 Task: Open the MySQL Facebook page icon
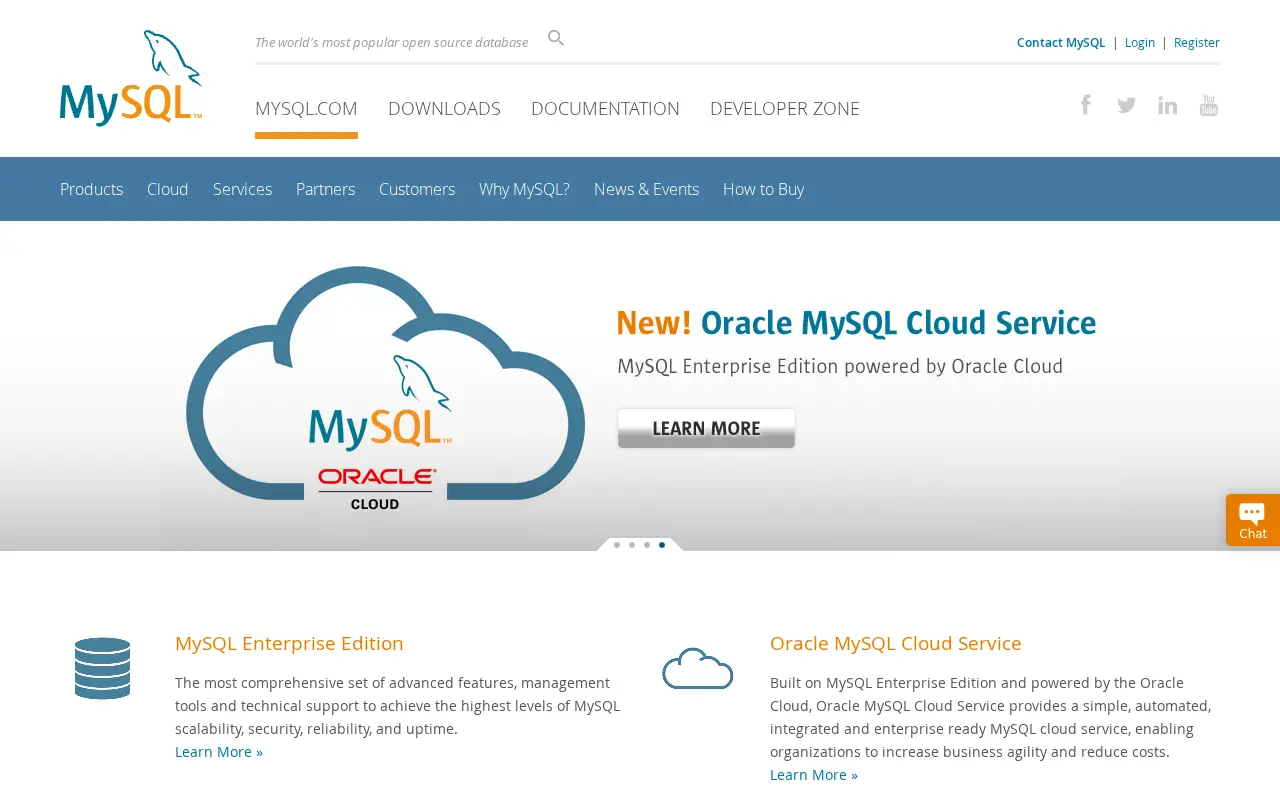[x=1085, y=105]
